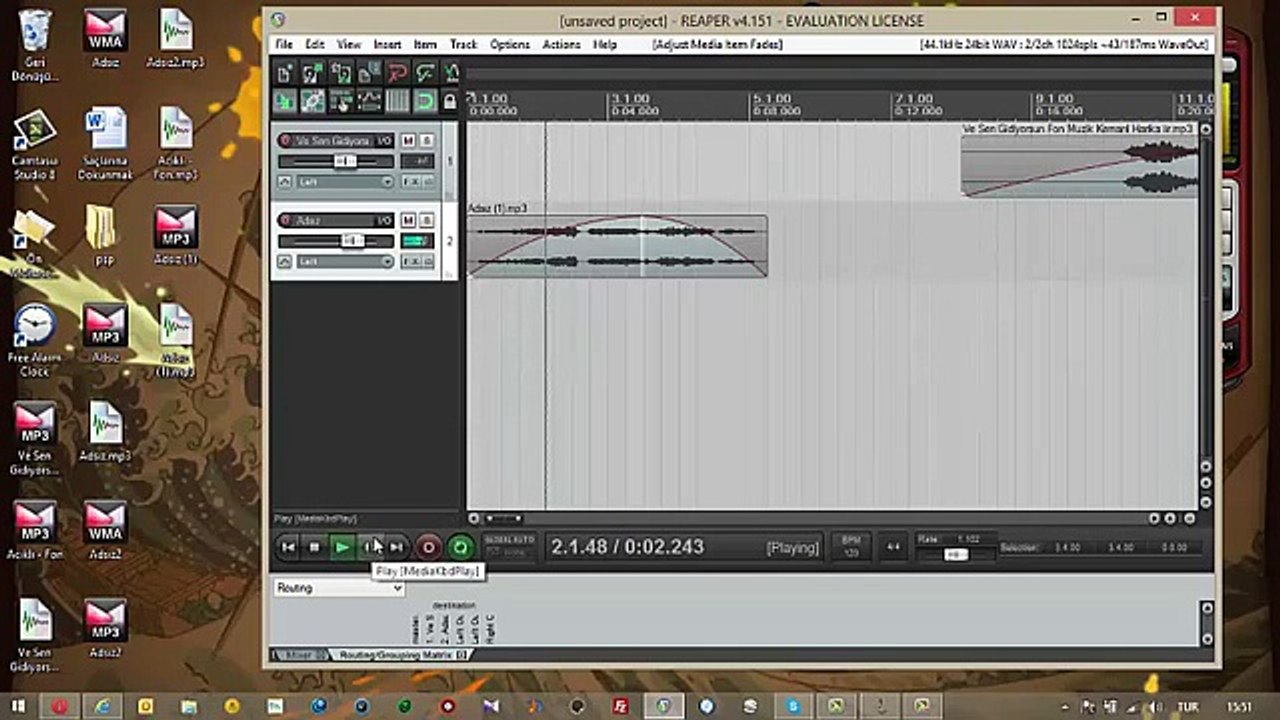Toggle the lock toolbar icon
Viewport: 1280px width, 720px height.
[450, 101]
